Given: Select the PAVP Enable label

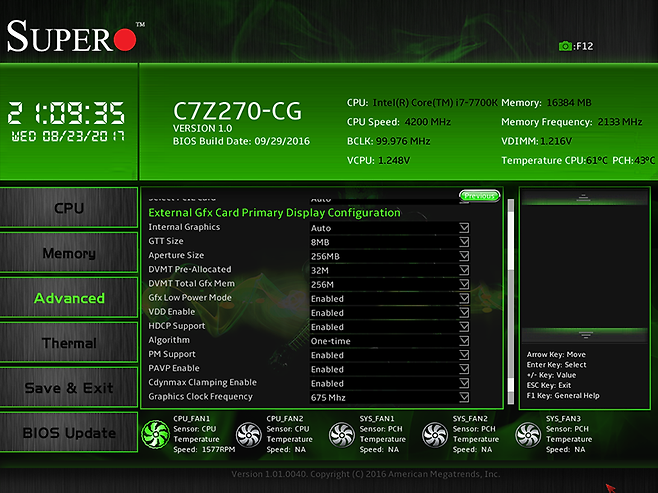Looking at the screenshot, I should pos(174,368).
